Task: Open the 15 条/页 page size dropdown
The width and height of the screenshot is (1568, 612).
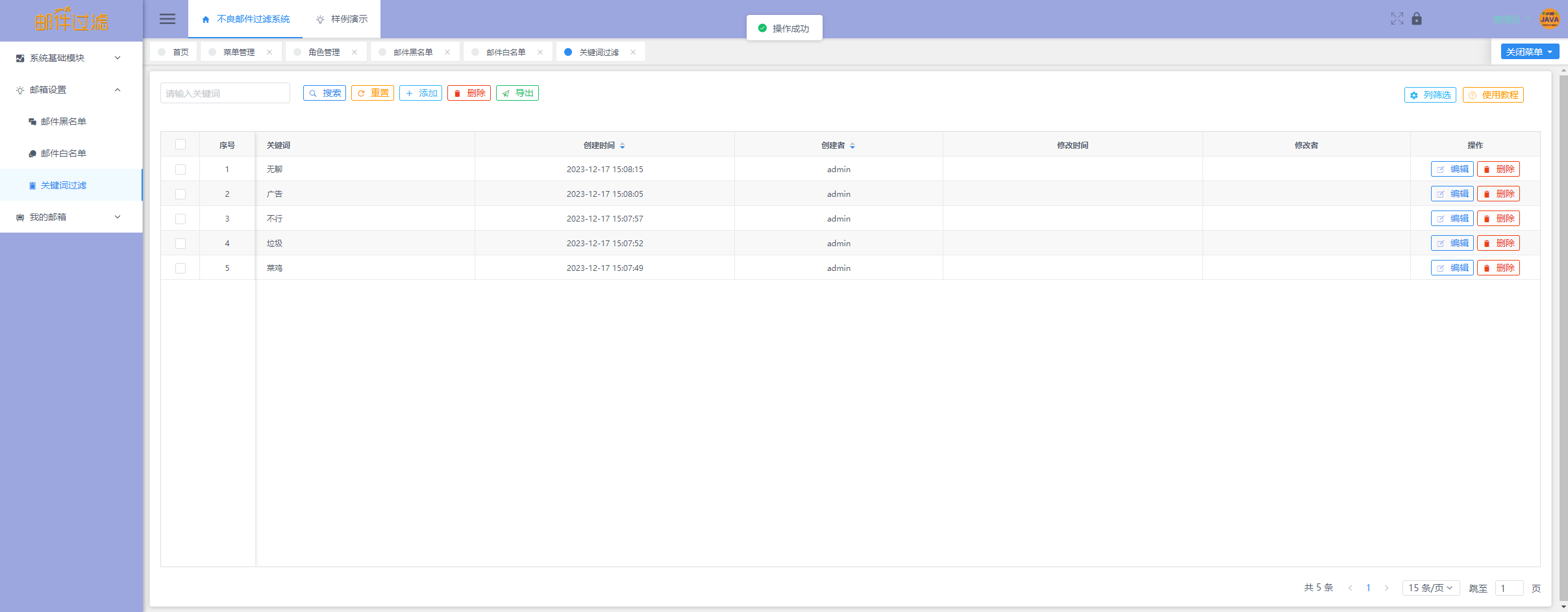Action: pyautogui.click(x=1430, y=588)
